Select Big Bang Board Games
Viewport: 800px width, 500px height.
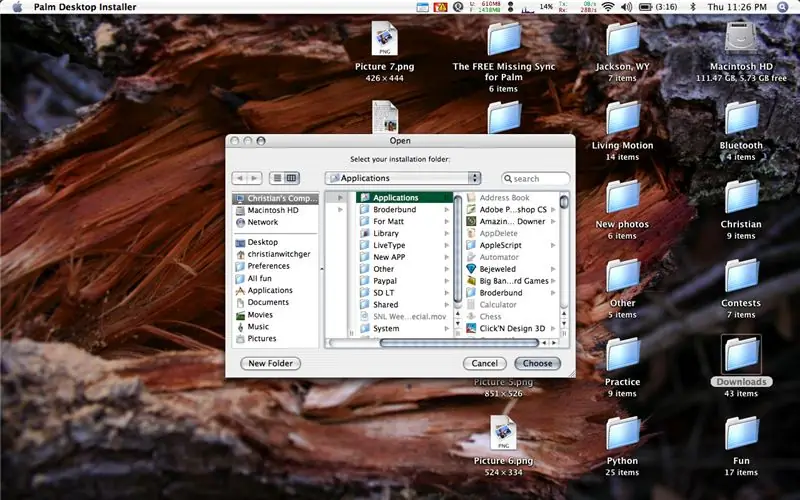coord(511,281)
